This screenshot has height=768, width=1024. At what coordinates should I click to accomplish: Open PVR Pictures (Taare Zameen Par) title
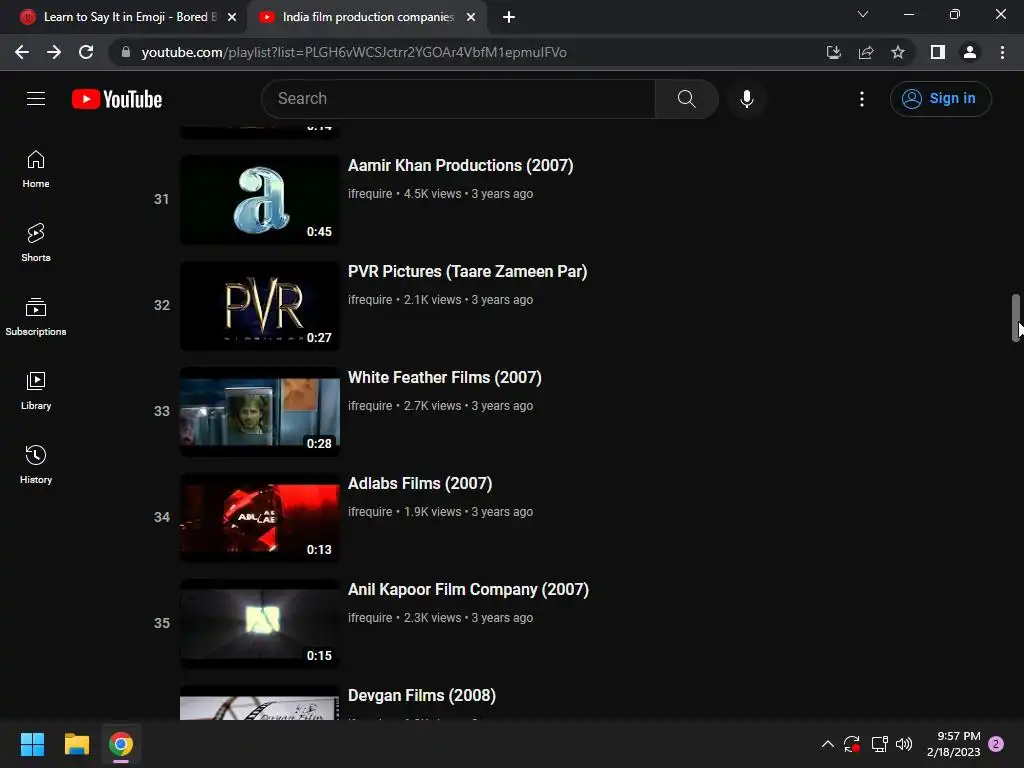(468, 271)
